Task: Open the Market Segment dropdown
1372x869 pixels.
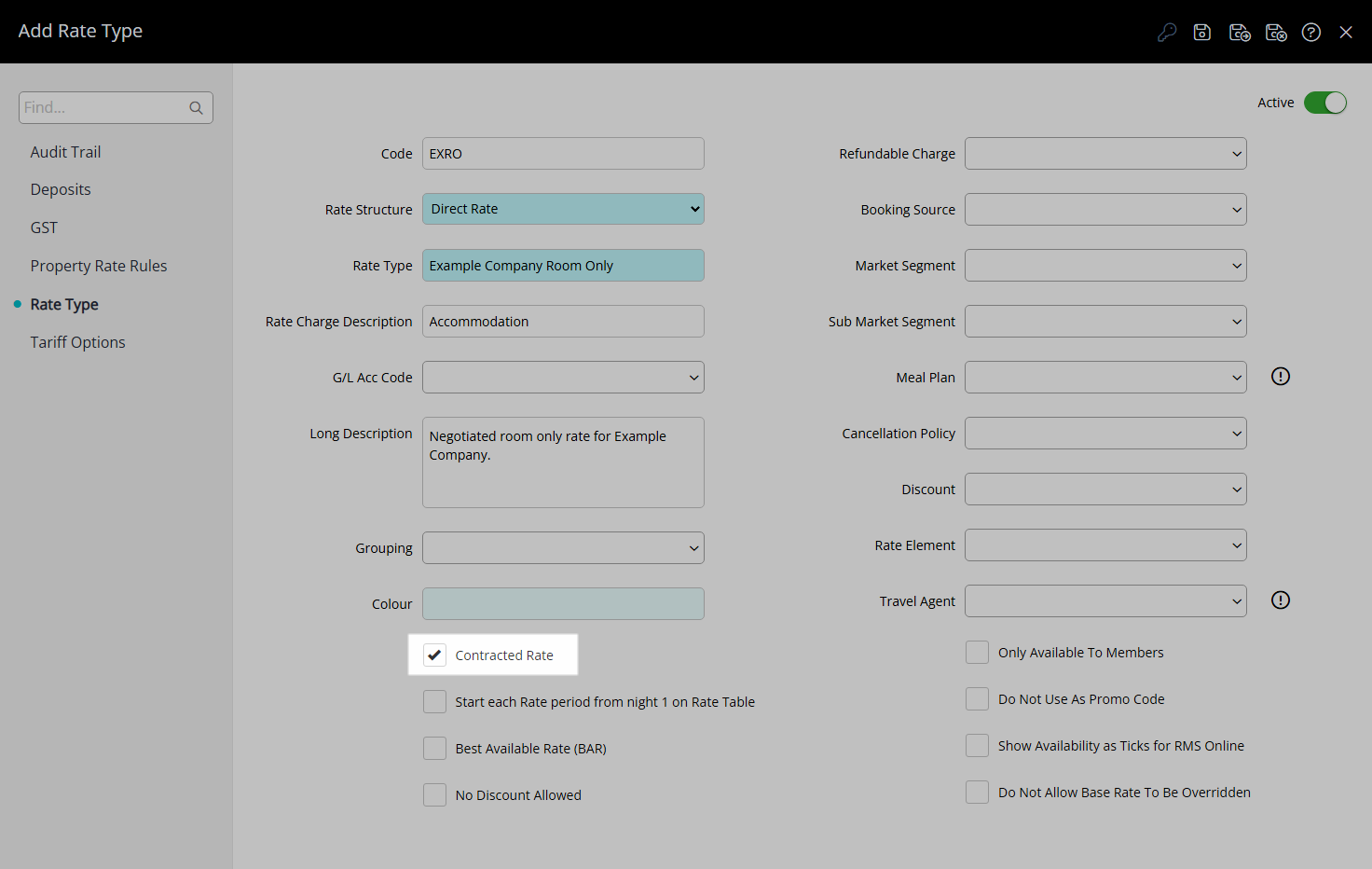Action: coord(1105,266)
